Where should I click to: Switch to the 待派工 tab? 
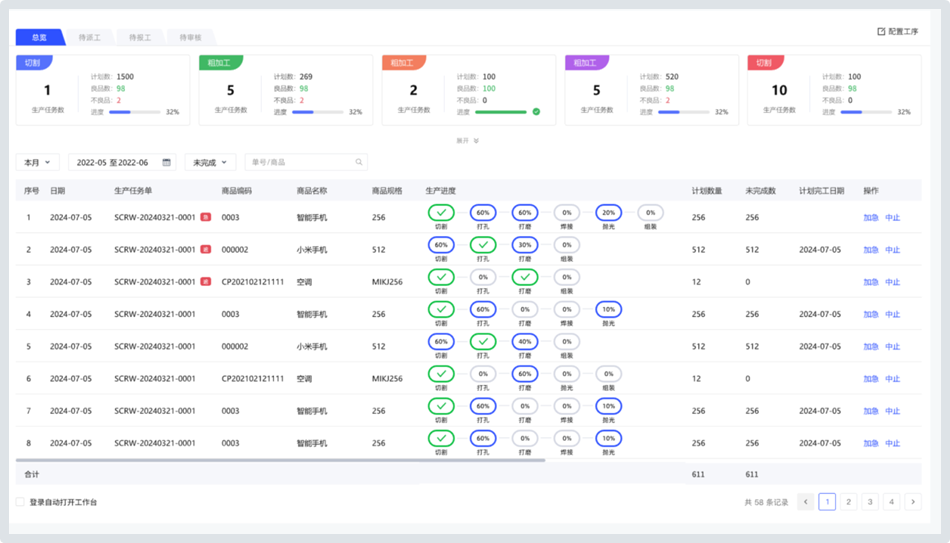click(90, 38)
